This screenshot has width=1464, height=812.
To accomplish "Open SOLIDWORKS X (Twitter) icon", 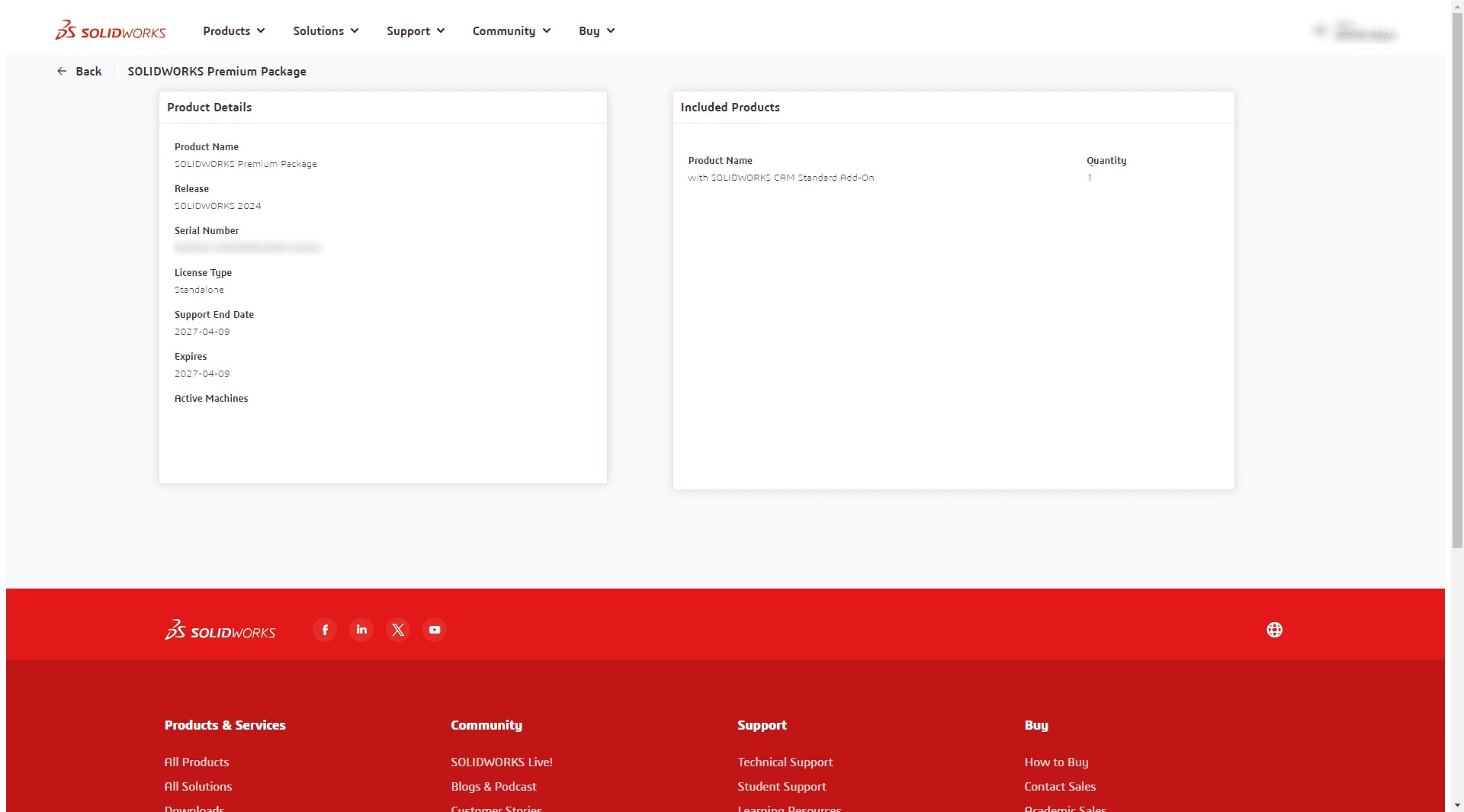I will [x=398, y=630].
